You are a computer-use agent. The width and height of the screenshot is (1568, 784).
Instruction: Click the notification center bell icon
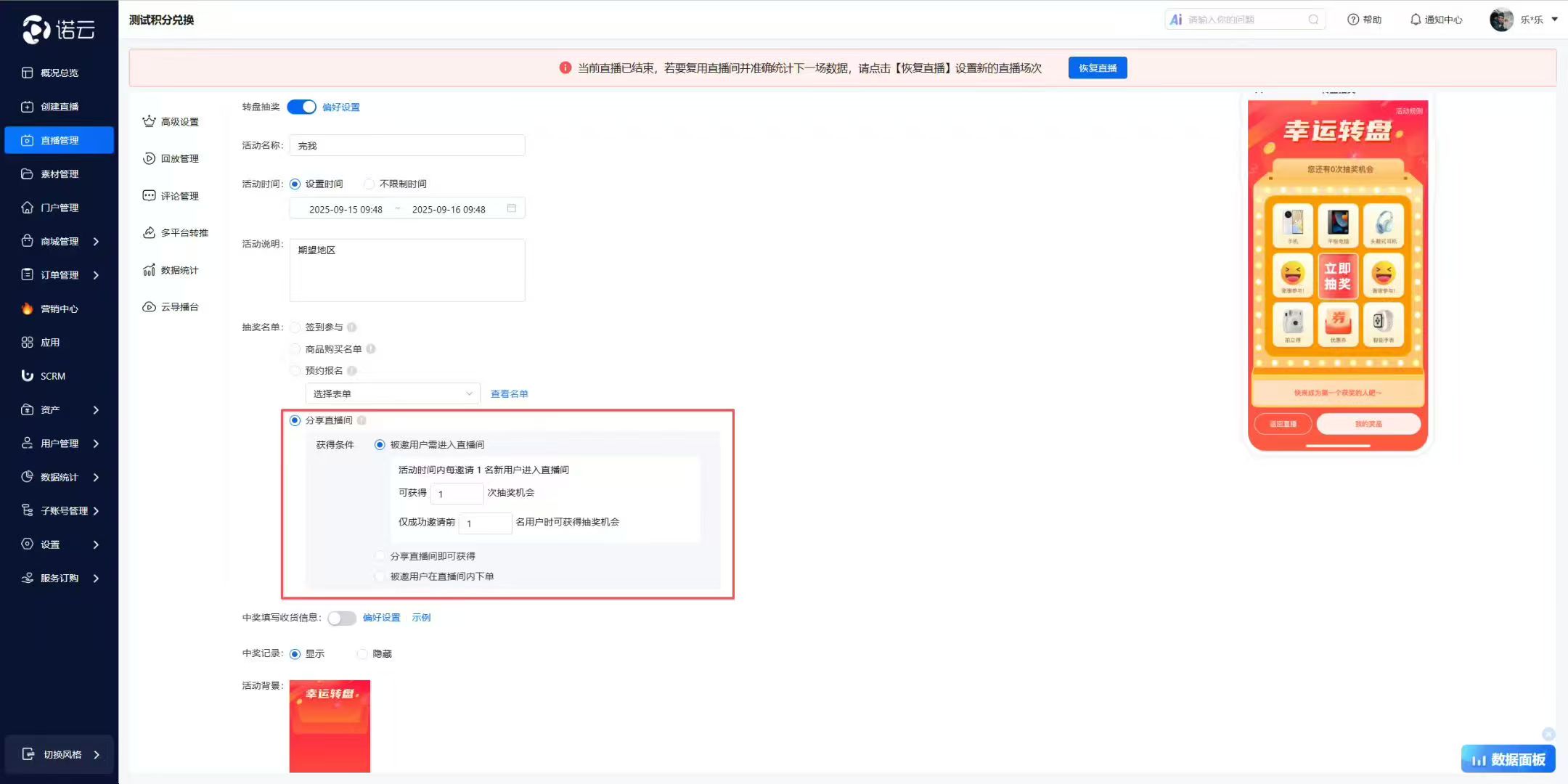(x=1415, y=20)
